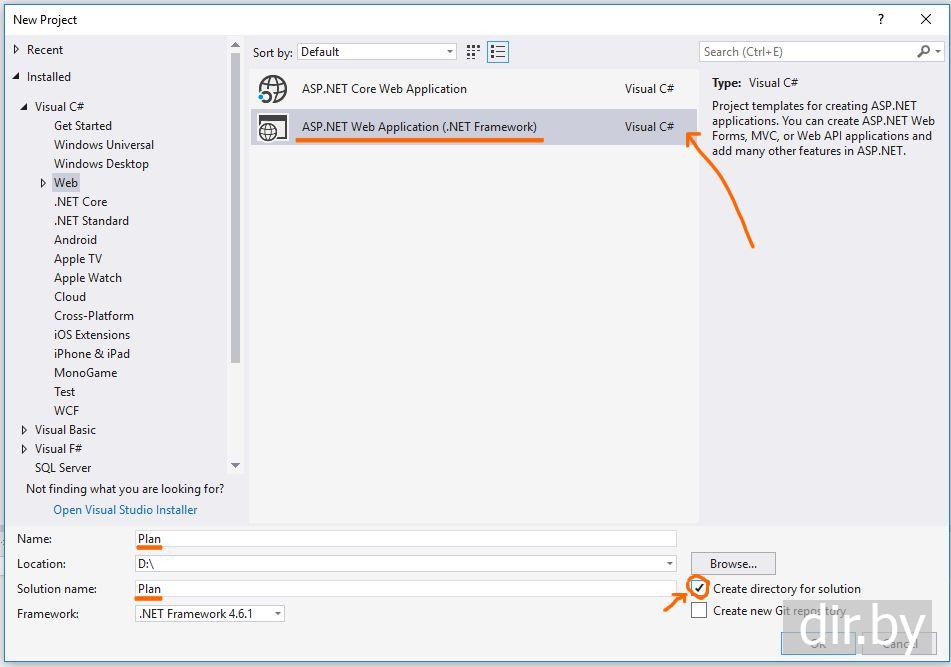The height and width of the screenshot is (667, 951).
Task: Select .NET Standard category
Action: tap(92, 221)
